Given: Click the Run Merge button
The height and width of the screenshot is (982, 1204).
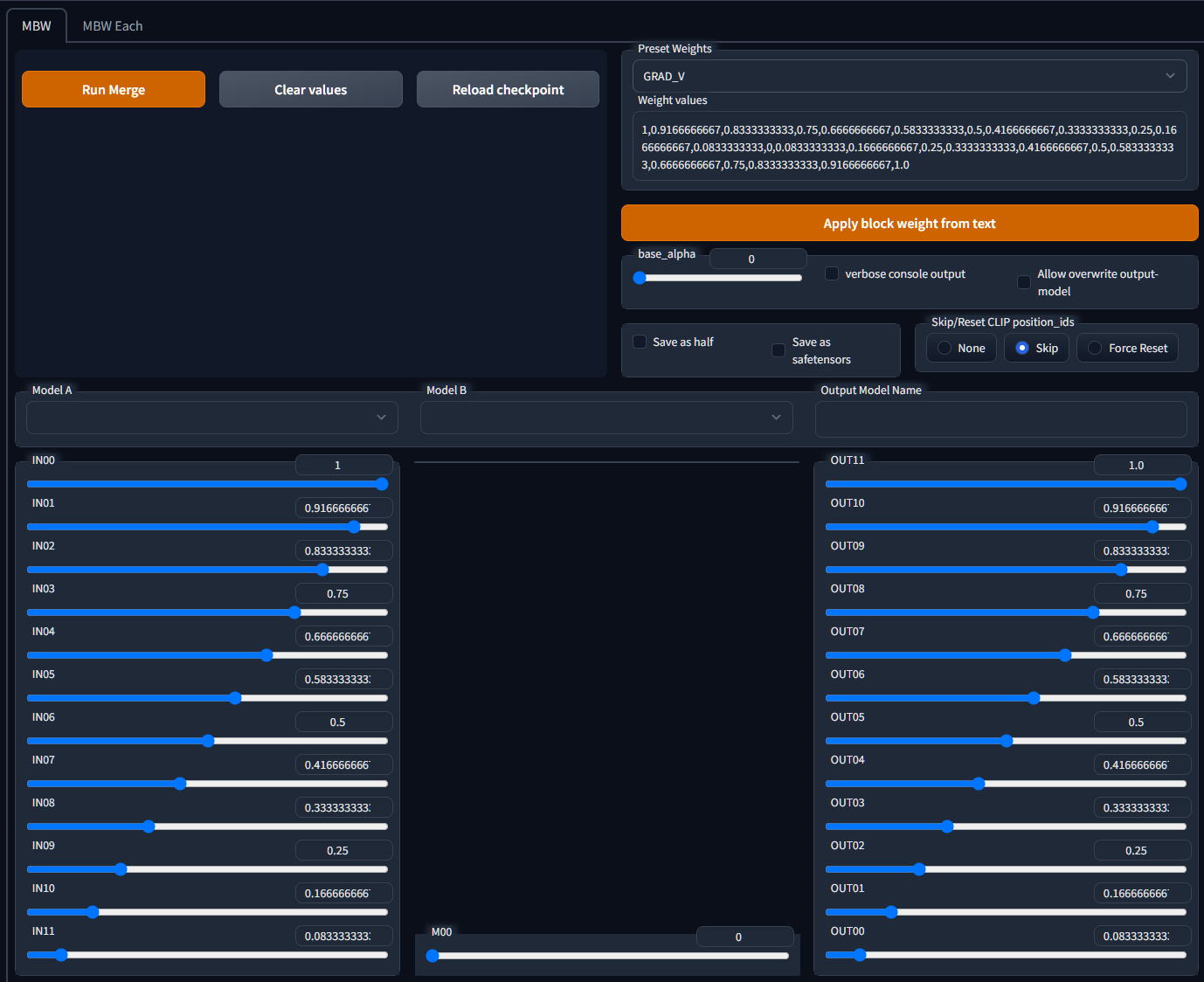Looking at the screenshot, I should [x=114, y=90].
